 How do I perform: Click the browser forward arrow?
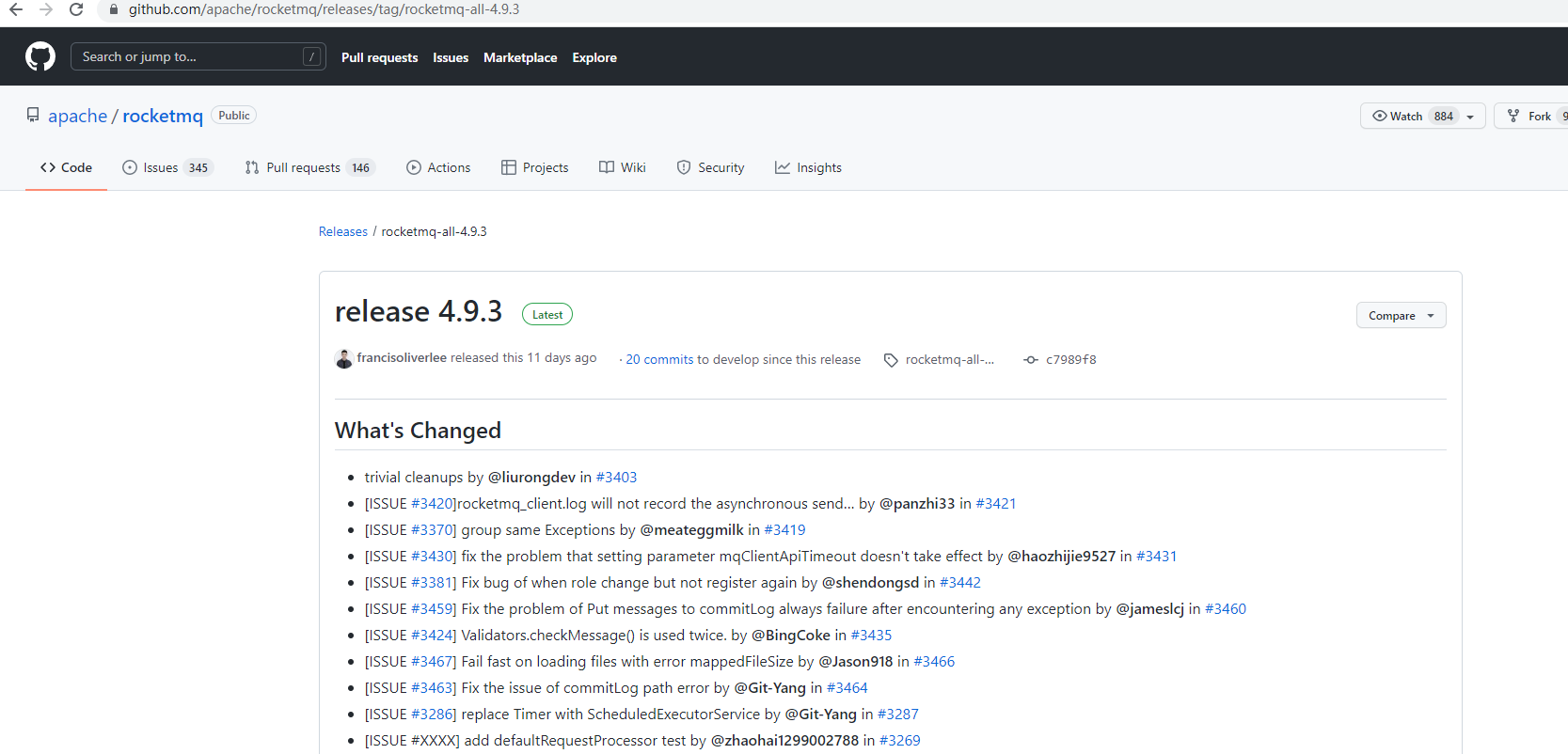46,9
